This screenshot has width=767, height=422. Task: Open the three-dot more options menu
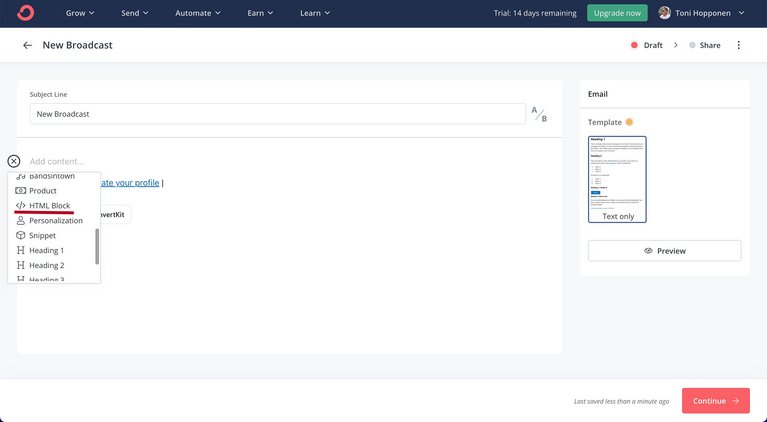(739, 45)
